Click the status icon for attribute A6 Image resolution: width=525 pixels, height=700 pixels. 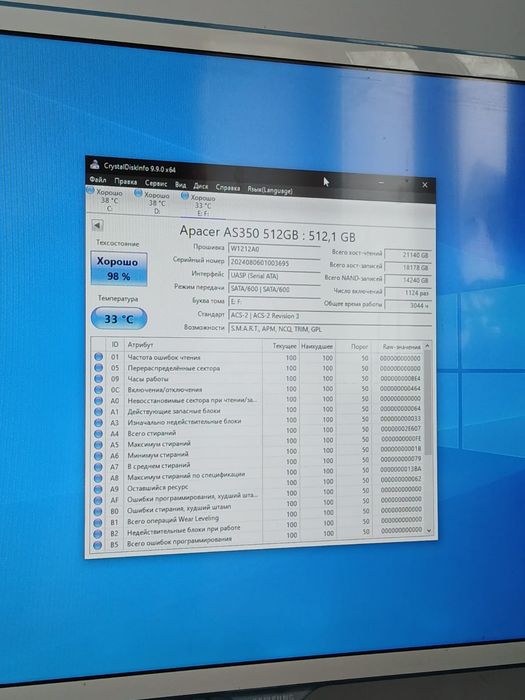click(x=99, y=456)
